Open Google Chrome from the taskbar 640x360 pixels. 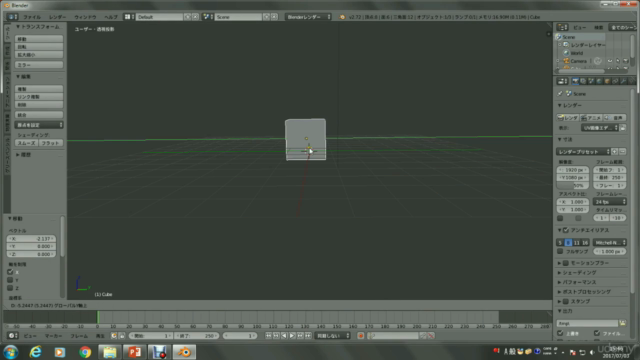coord(85,352)
